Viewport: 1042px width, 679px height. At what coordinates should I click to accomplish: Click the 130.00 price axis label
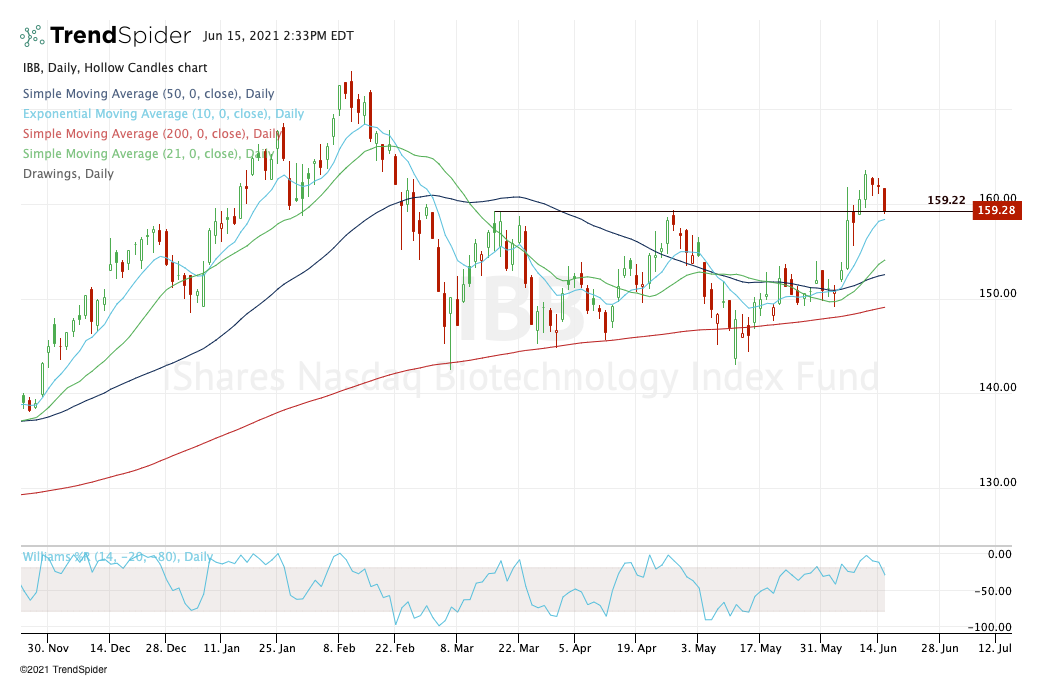[997, 482]
